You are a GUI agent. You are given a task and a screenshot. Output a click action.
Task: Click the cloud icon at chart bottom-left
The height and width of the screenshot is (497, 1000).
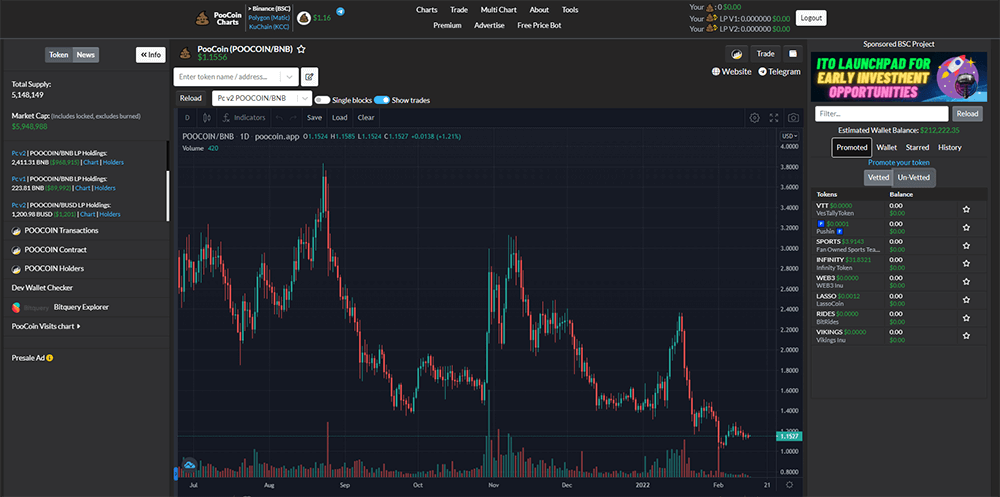[x=189, y=464]
